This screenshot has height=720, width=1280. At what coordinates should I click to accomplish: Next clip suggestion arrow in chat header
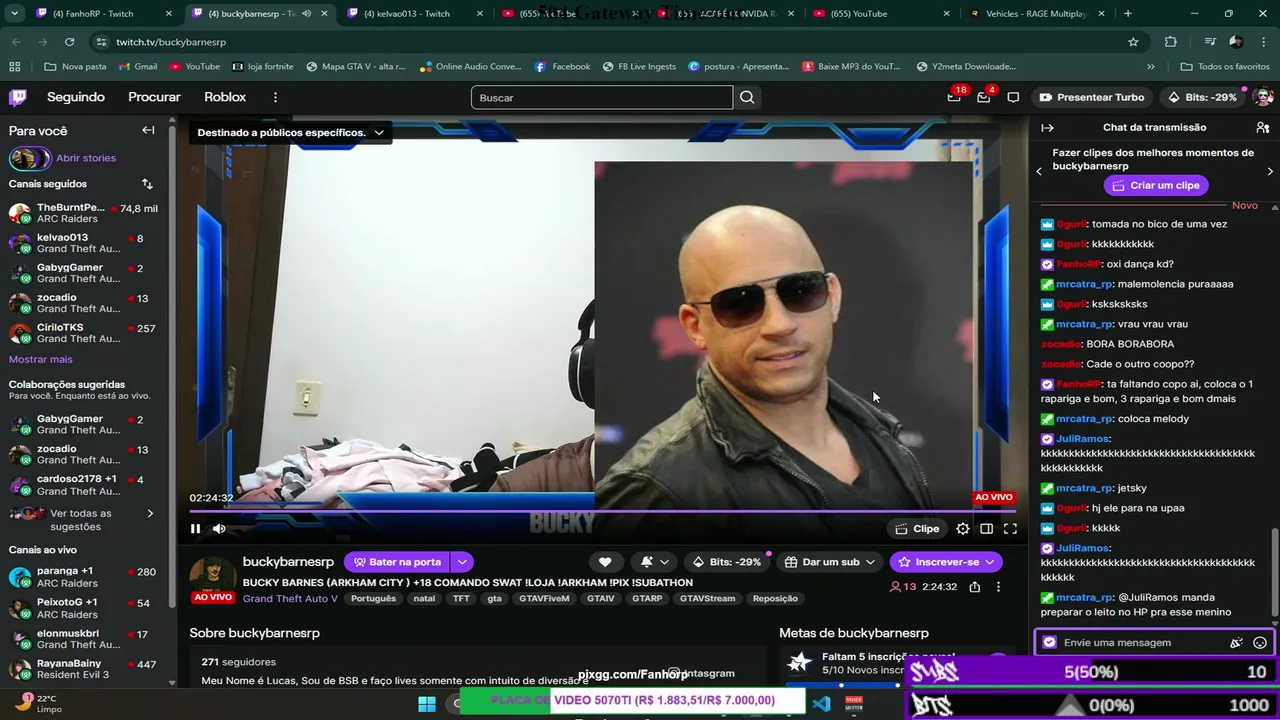point(1270,171)
